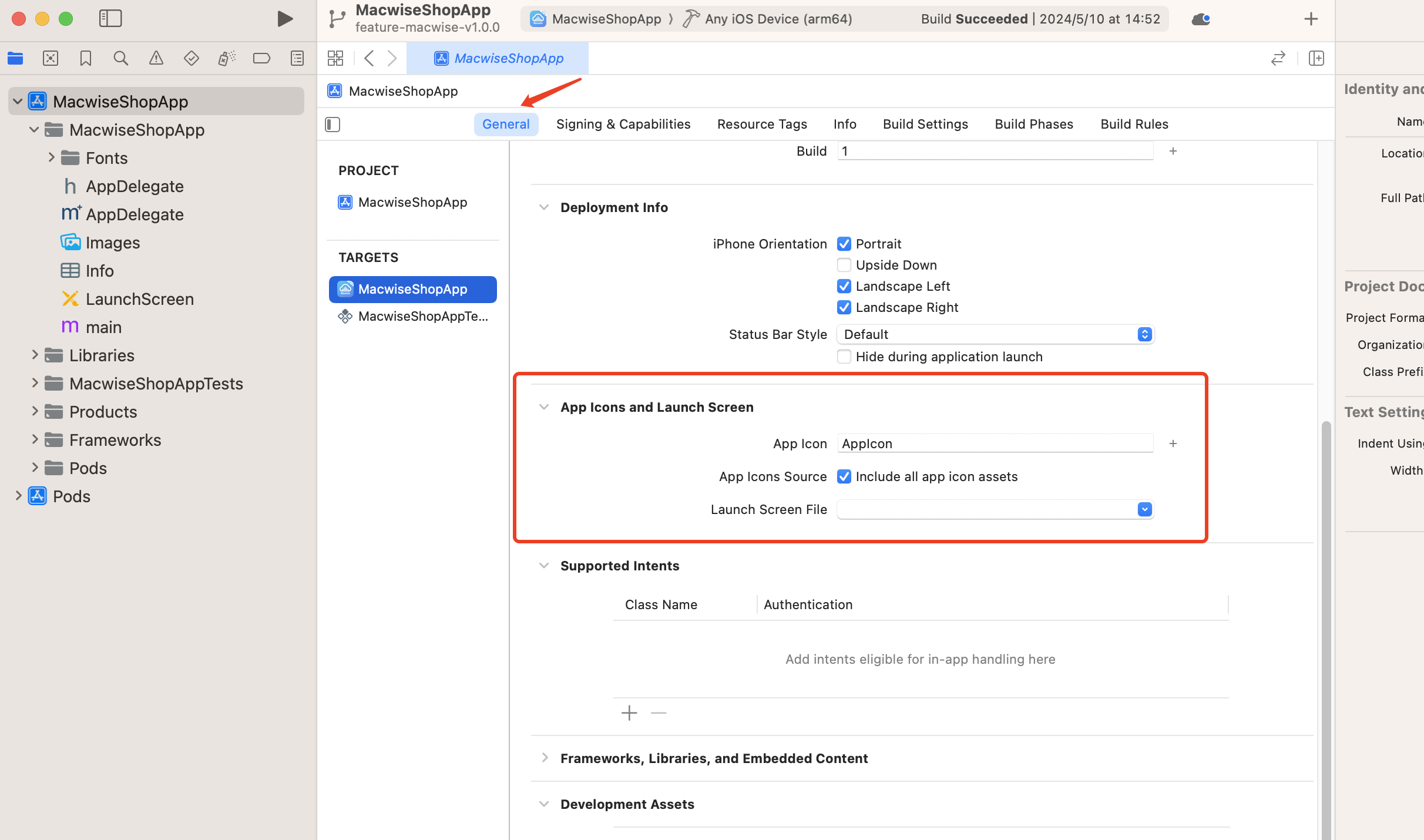Viewport: 1424px width, 840px height.
Task: Open the Test navigator diamond icon
Action: point(192,58)
